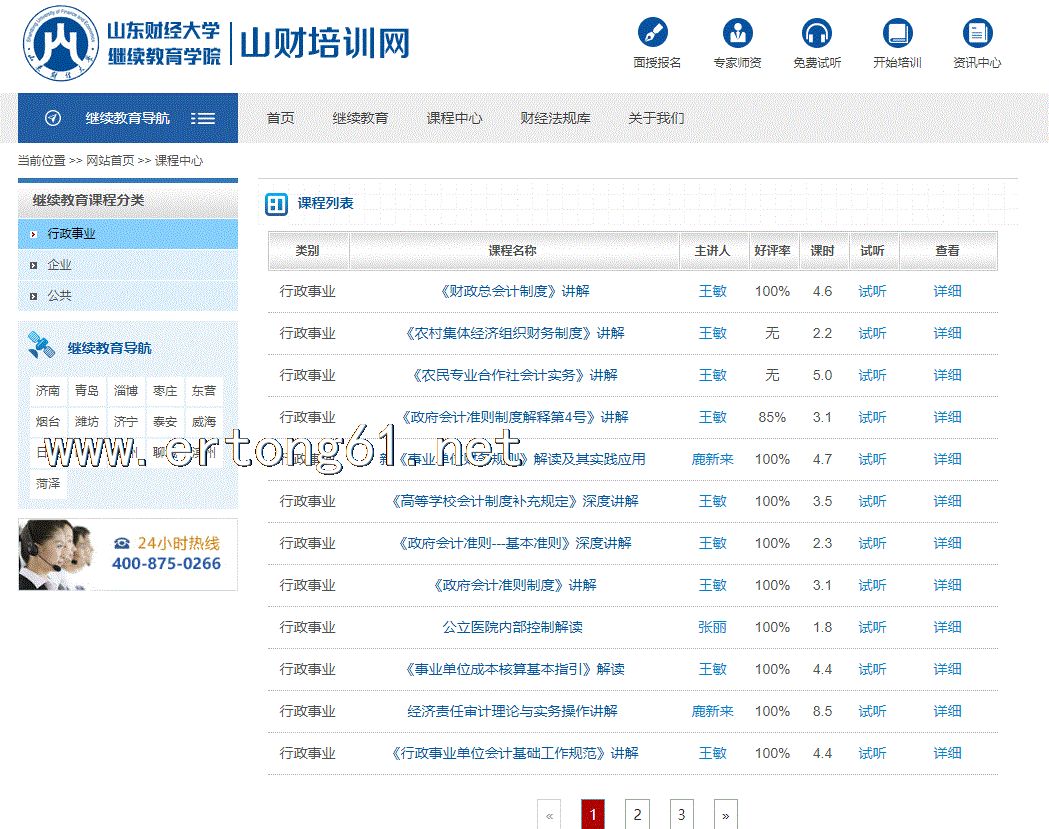
Task: Select 行政事业 in the course categories
Action: click(72, 234)
